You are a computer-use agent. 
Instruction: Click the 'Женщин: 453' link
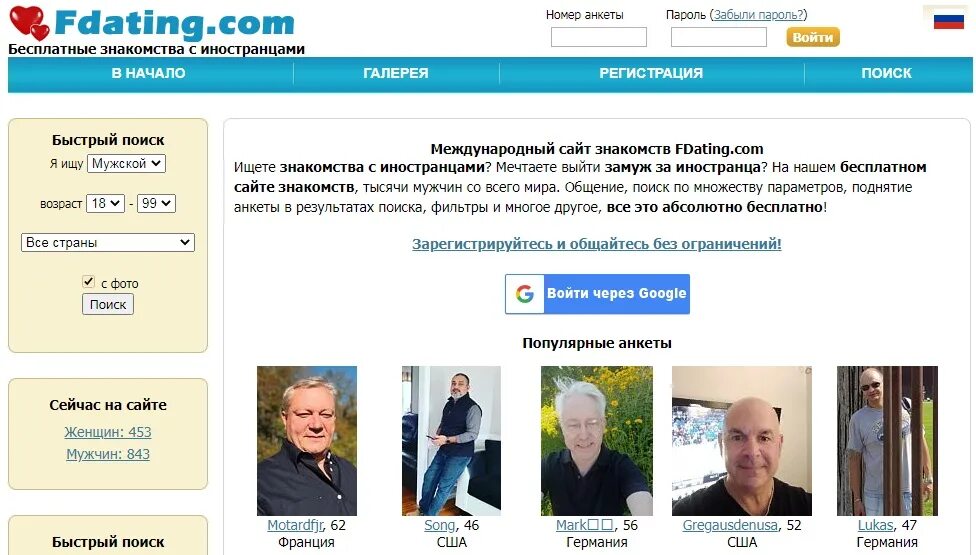point(108,432)
